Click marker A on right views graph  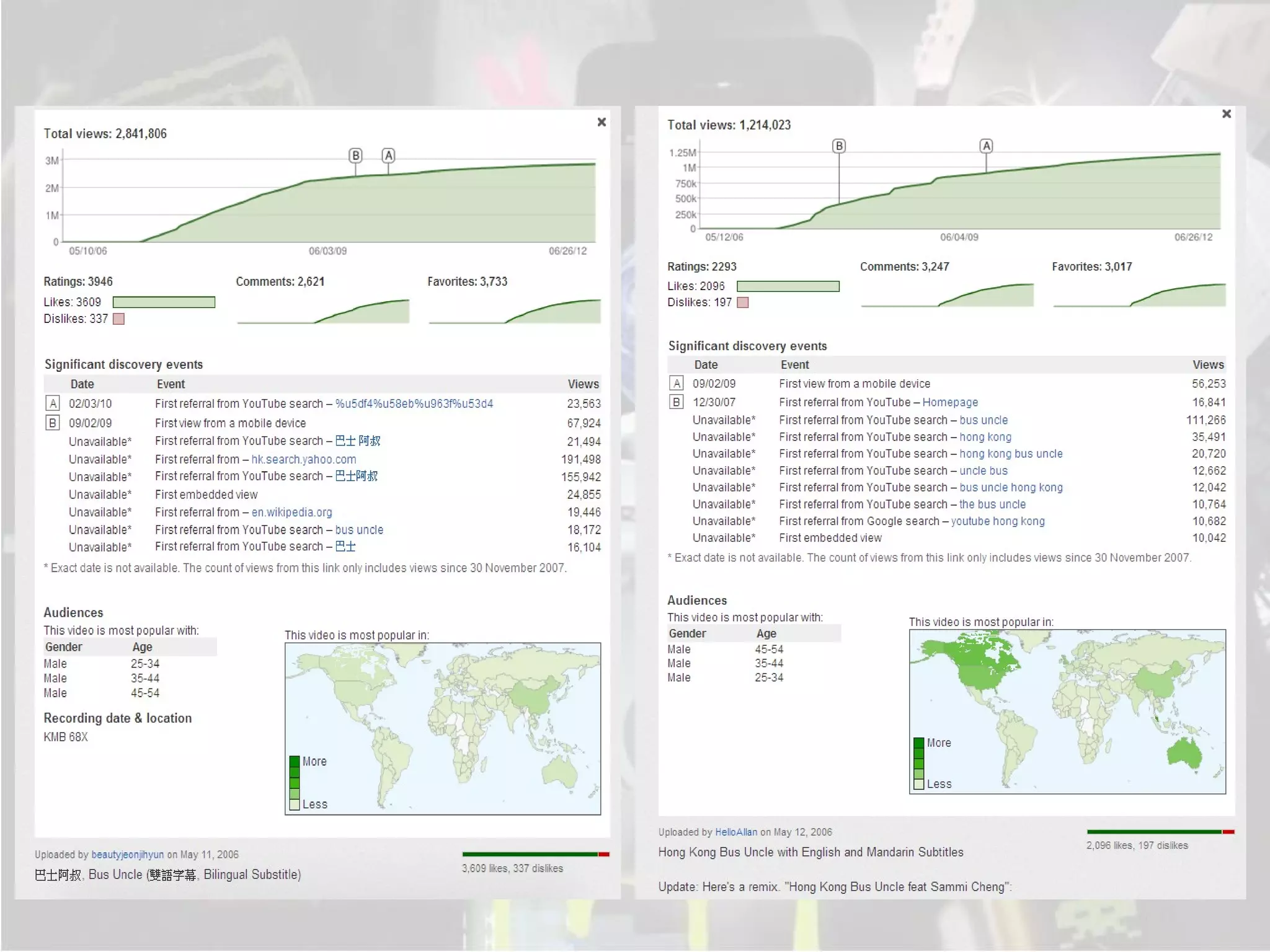pyautogui.click(x=986, y=146)
